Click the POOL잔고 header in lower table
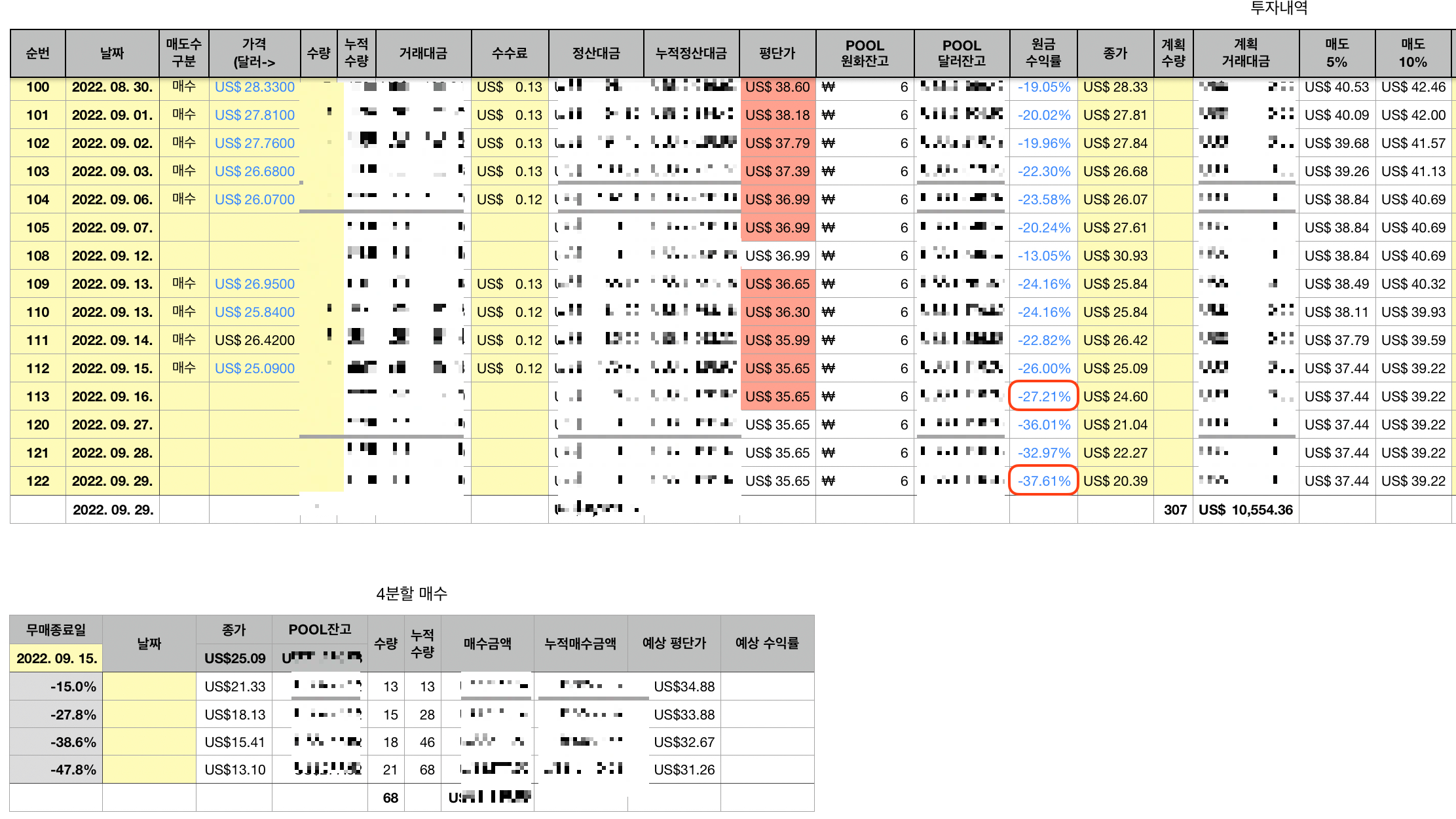 [320, 629]
